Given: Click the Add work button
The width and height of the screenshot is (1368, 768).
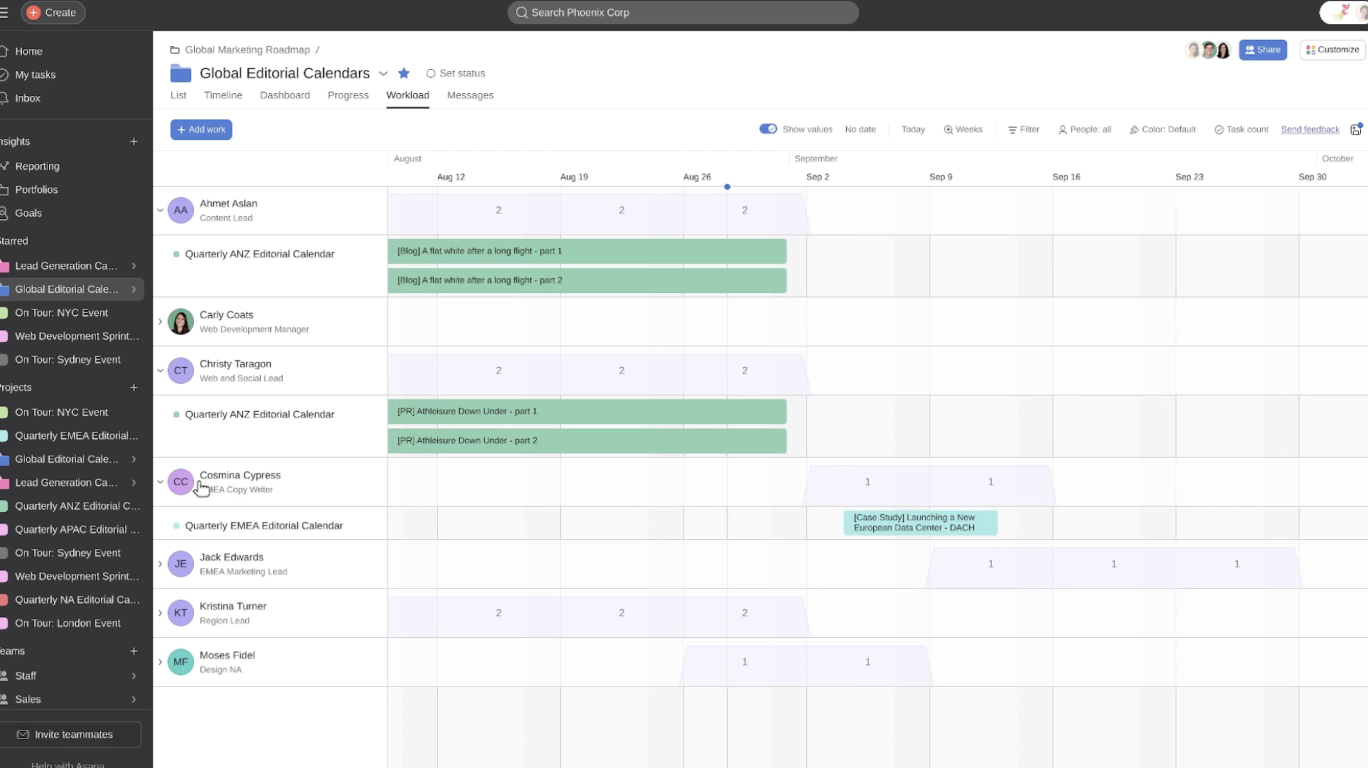Looking at the screenshot, I should (201, 129).
